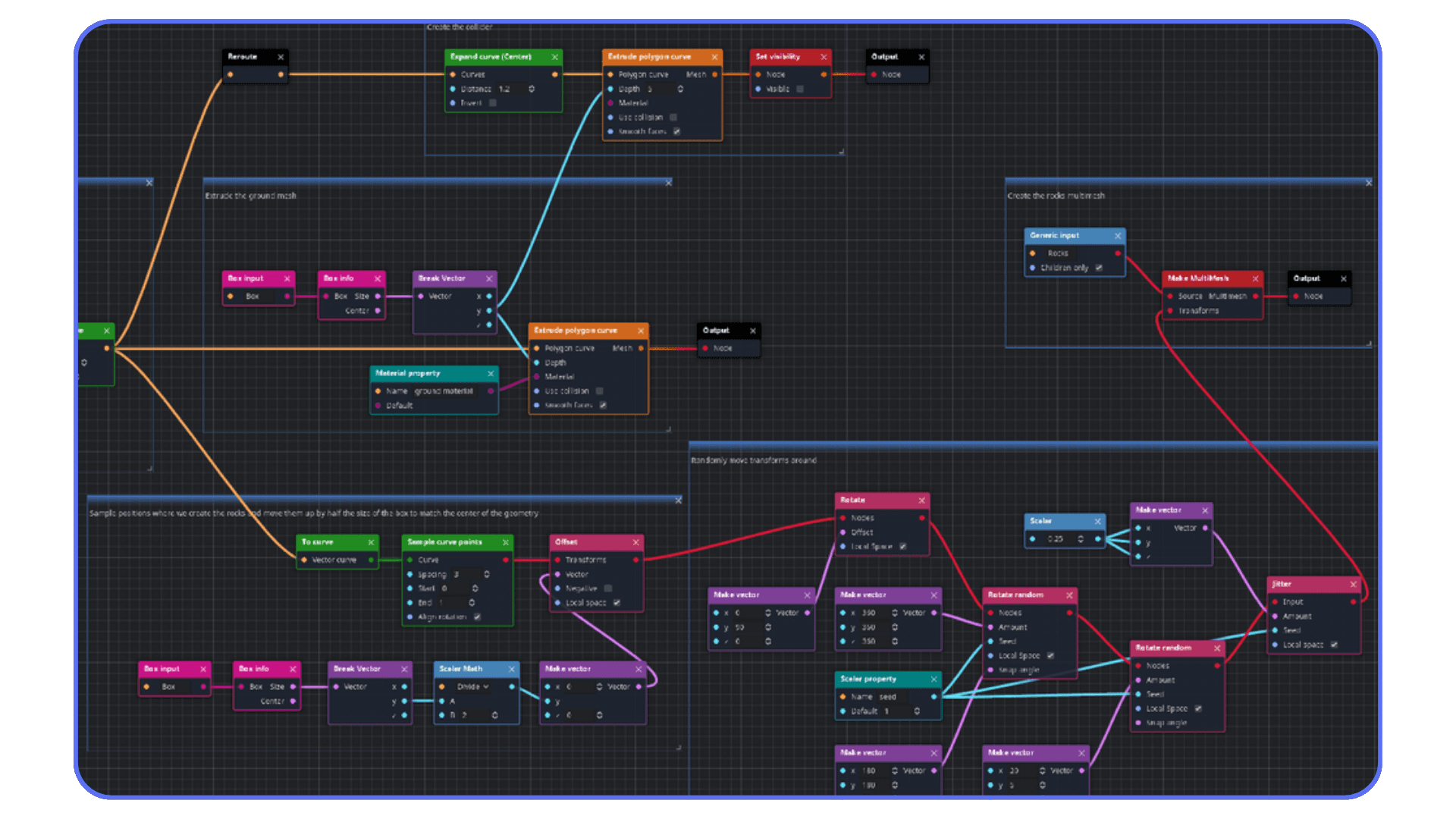
Task: Click the Vector input socket on Break Vector
Action: coord(419,296)
